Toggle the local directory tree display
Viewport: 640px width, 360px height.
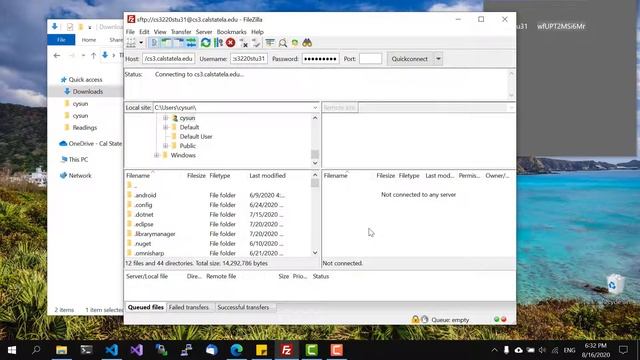[166, 42]
